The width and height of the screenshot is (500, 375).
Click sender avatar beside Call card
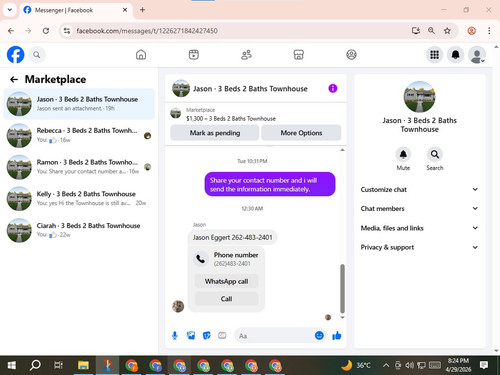(x=178, y=306)
